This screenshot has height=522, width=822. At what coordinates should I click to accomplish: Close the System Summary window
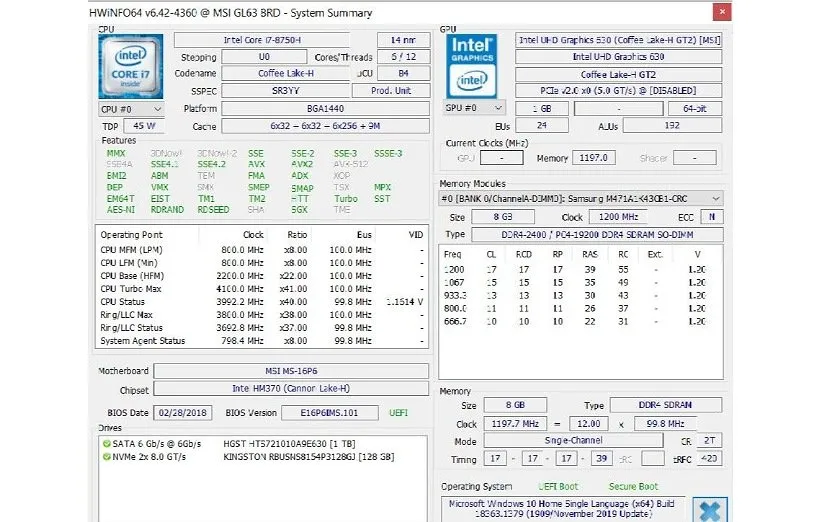(x=722, y=12)
